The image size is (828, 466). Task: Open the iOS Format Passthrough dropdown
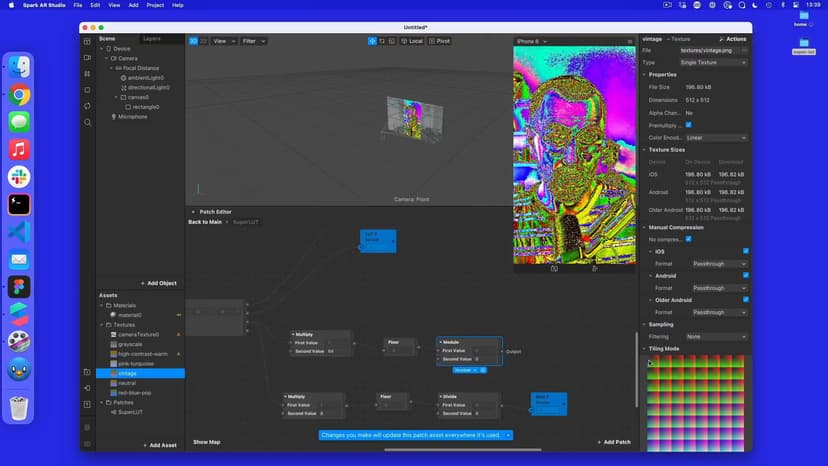click(x=719, y=264)
